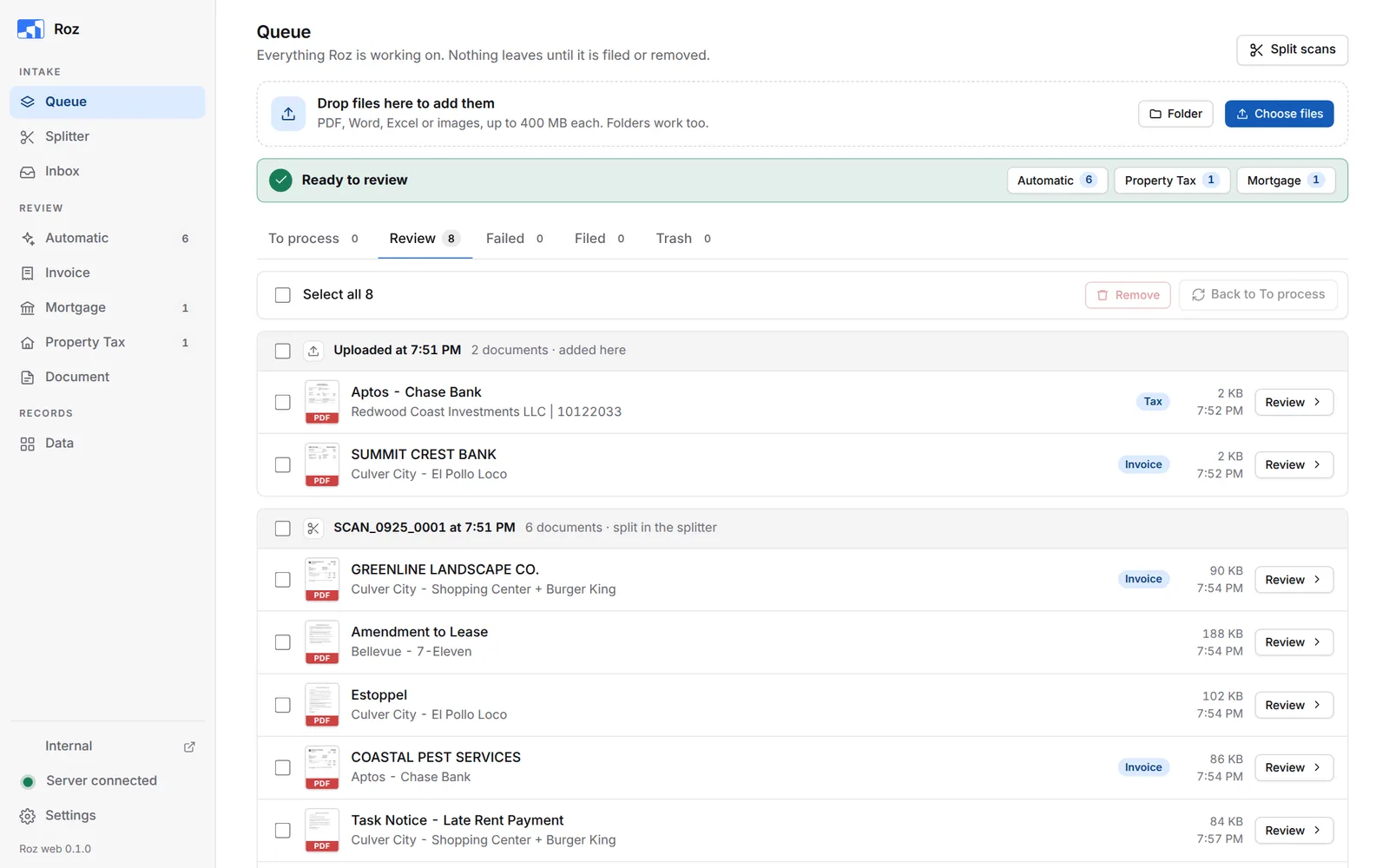Screen dimensions: 1389x868
Task: Check the Amendment to Lease row checkbox
Action: click(x=283, y=642)
